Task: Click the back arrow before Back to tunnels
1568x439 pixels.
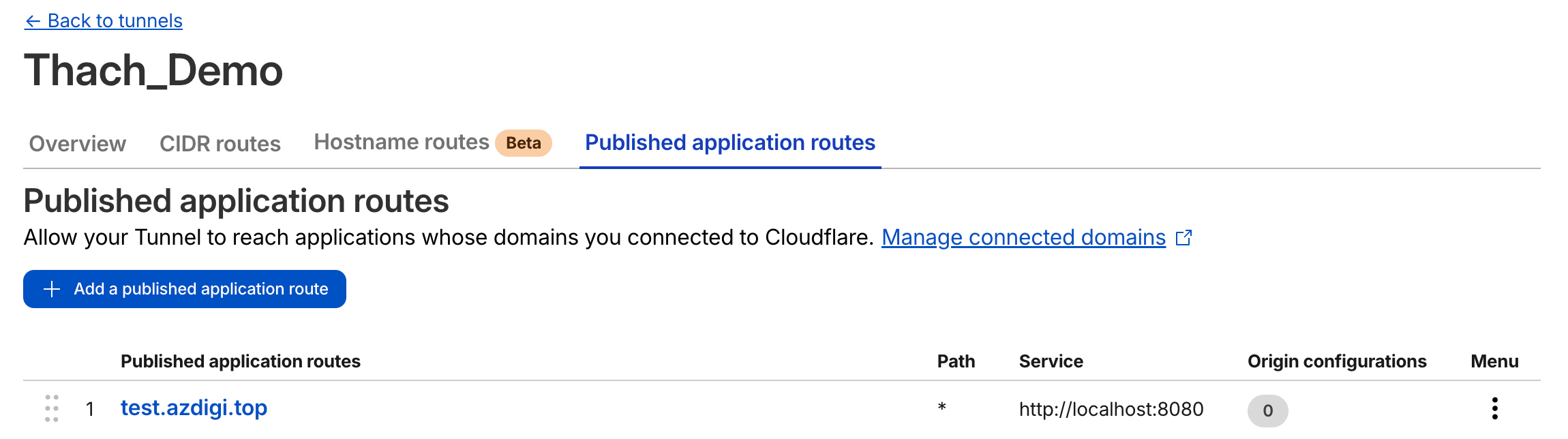Action: 31,20
